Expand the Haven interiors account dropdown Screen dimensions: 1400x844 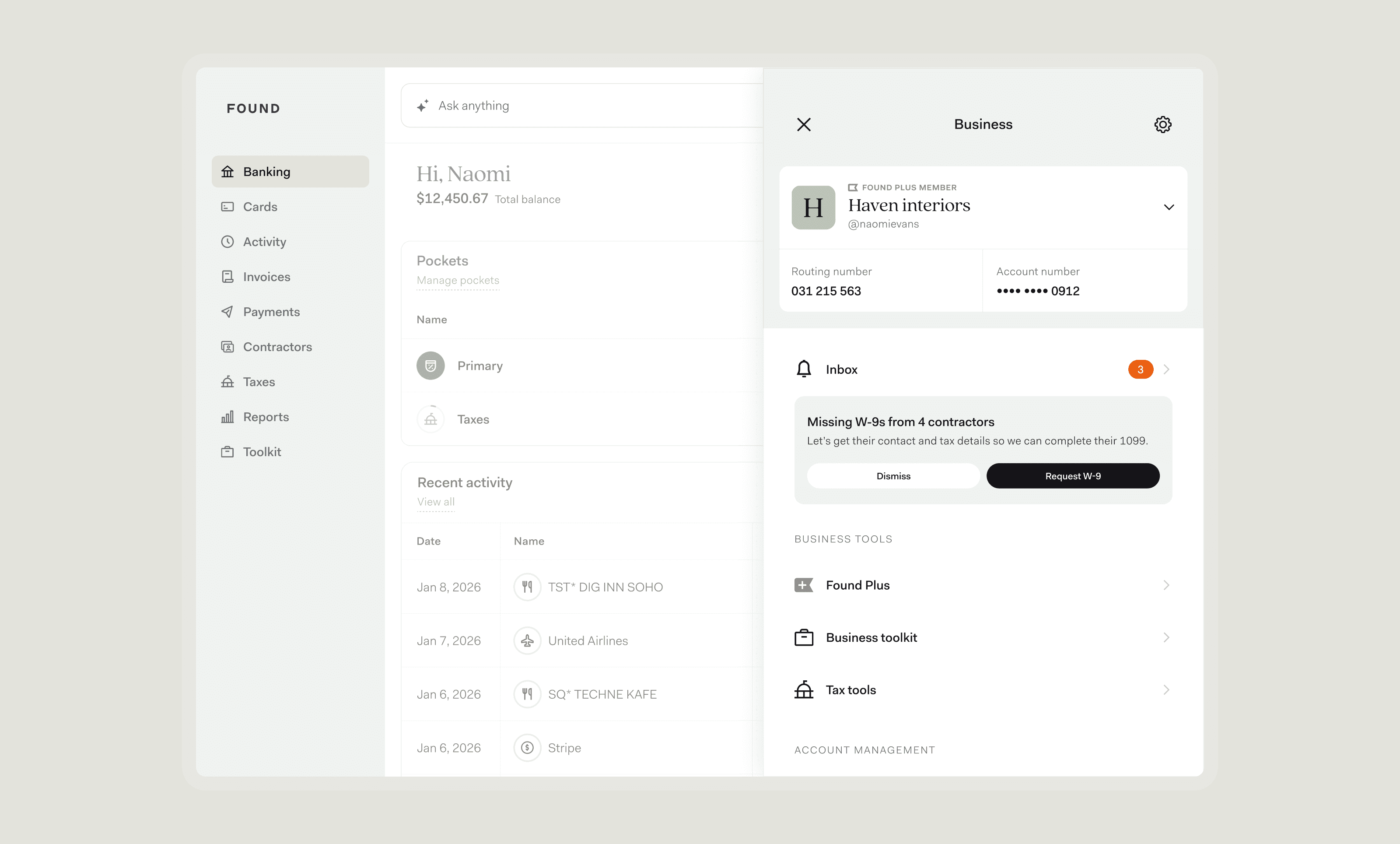pyautogui.click(x=1168, y=207)
